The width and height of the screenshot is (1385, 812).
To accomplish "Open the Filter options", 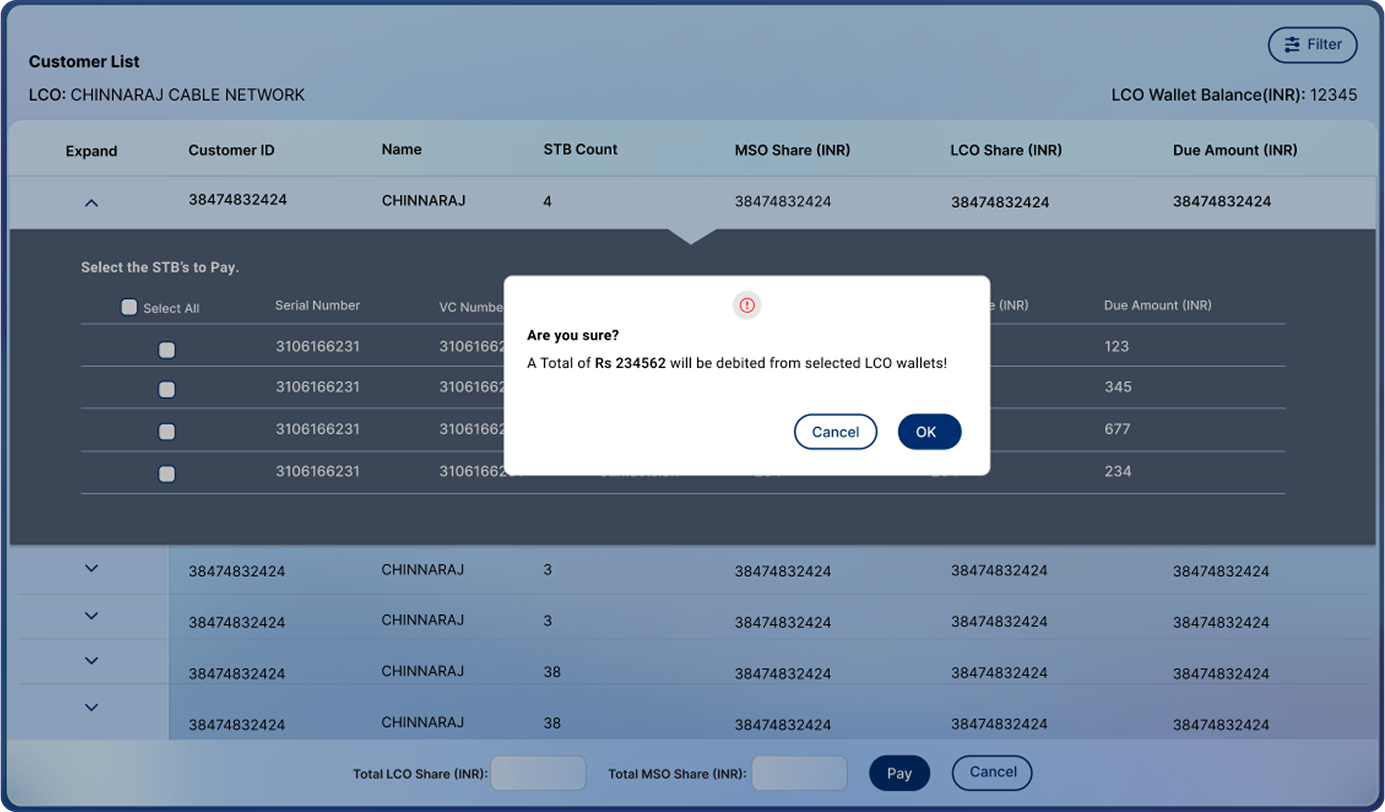I will (1312, 45).
